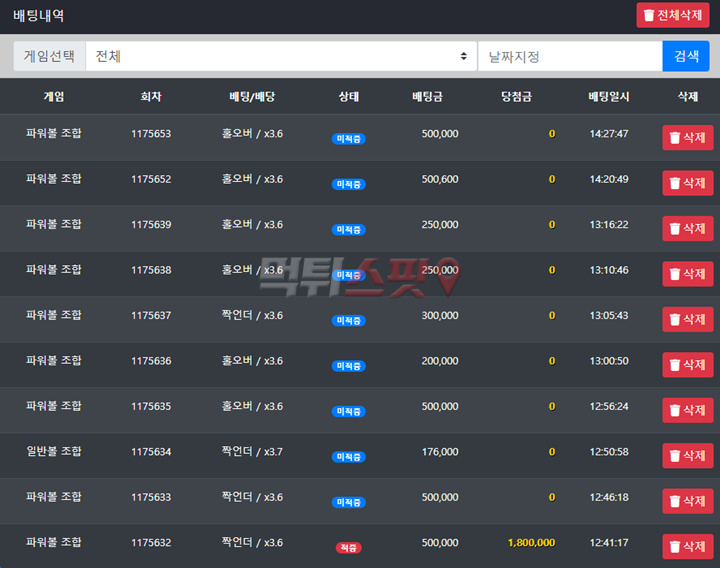
Task: Click 미적중 badge for round 1175635
Action: [x=349, y=411]
